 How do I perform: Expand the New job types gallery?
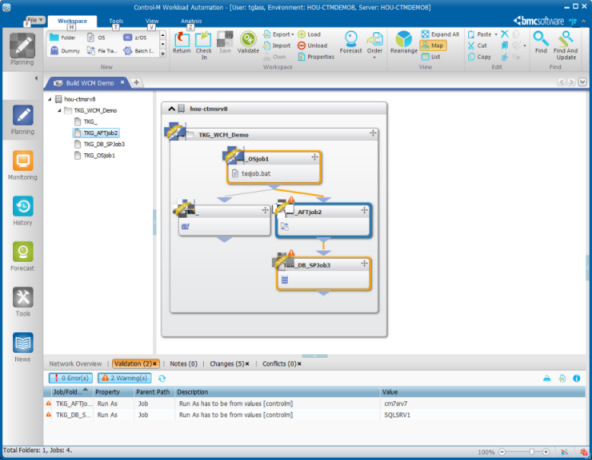pos(163,54)
